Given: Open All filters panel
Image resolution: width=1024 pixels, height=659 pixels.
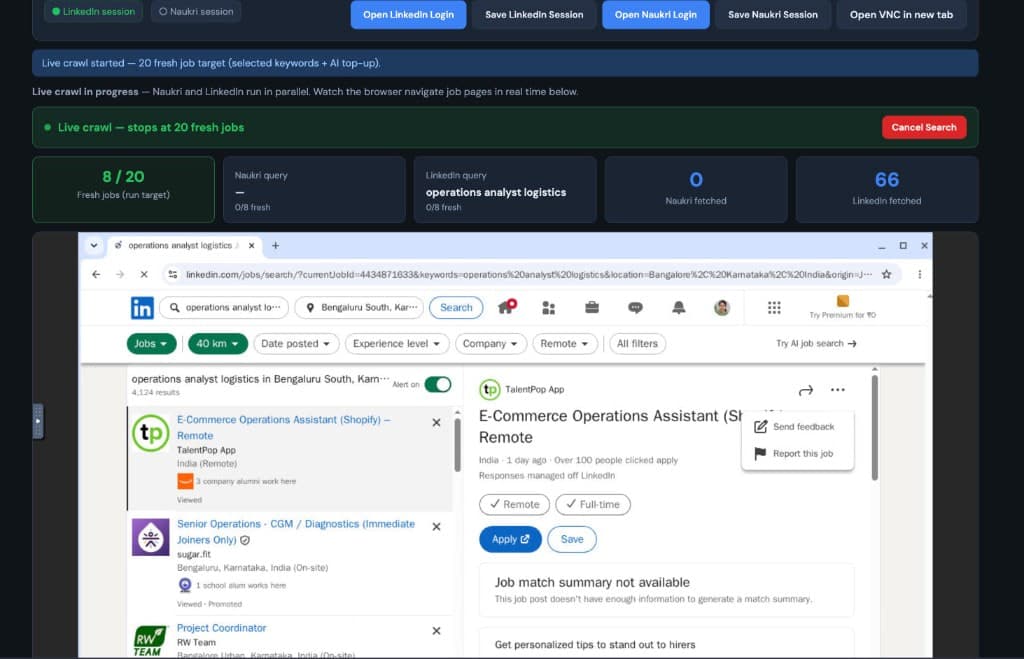Looking at the screenshot, I should pyautogui.click(x=637, y=344).
